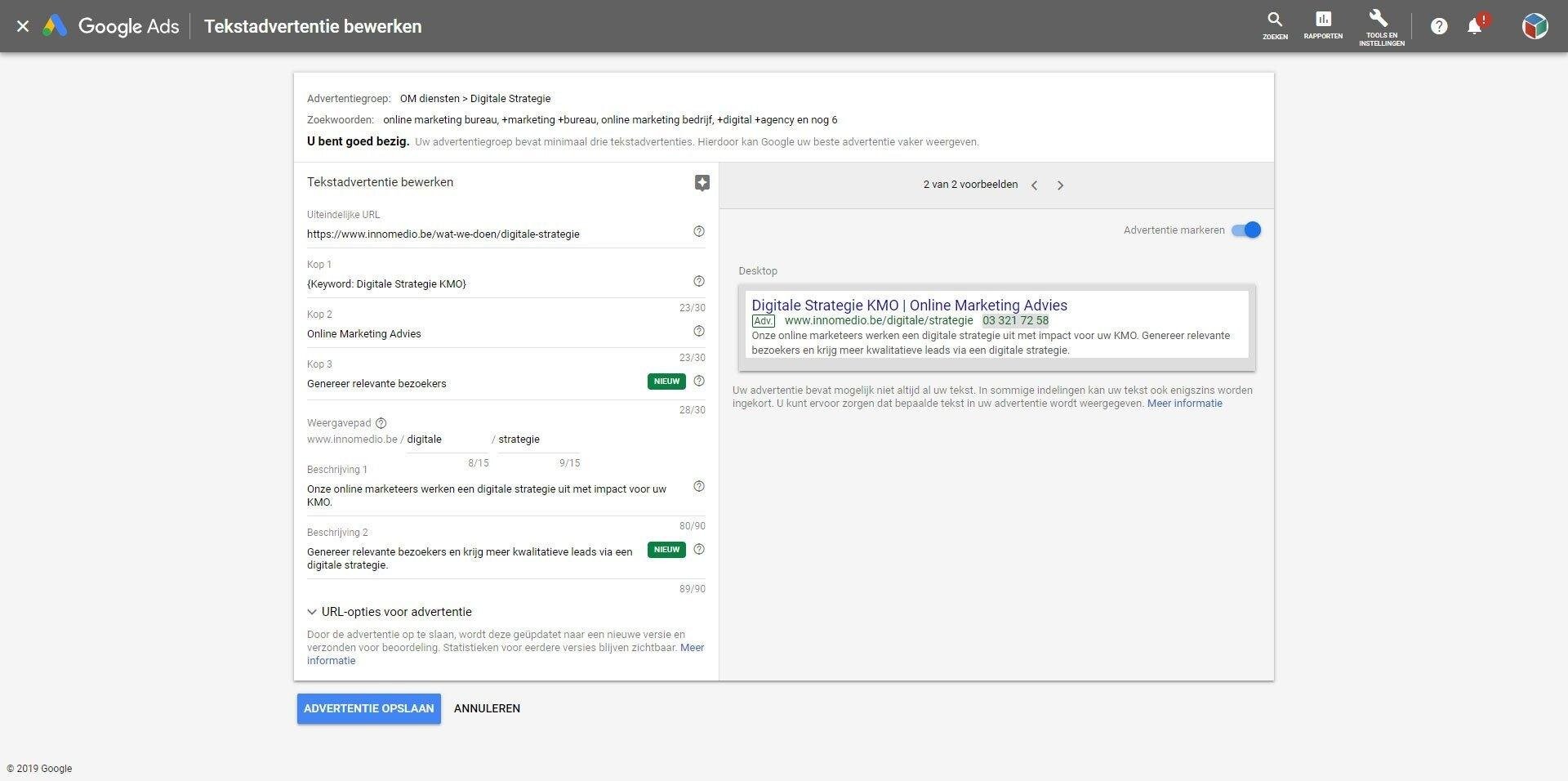Image resolution: width=1568 pixels, height=781 pixels.
Task: Click ad group name 'OM diensten > Digitale Strategie'
Action: coord(475,99)
